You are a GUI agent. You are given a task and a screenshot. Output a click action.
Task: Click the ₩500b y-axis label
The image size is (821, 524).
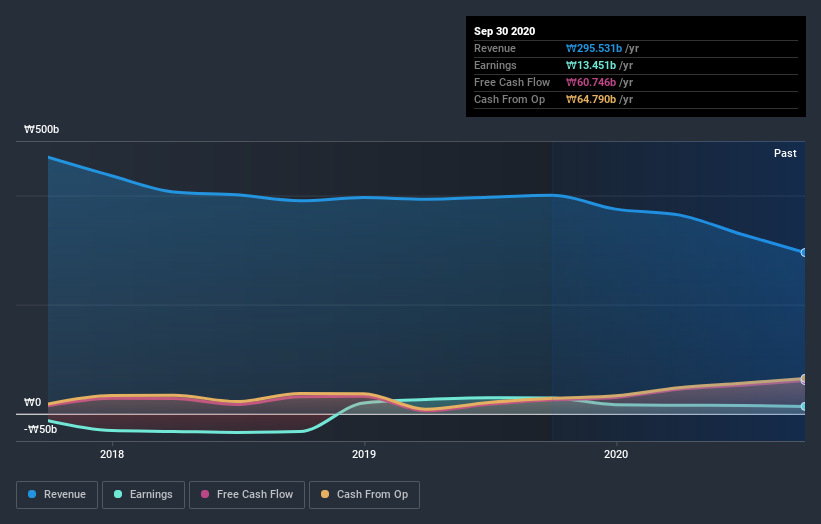tap(41, 129)
